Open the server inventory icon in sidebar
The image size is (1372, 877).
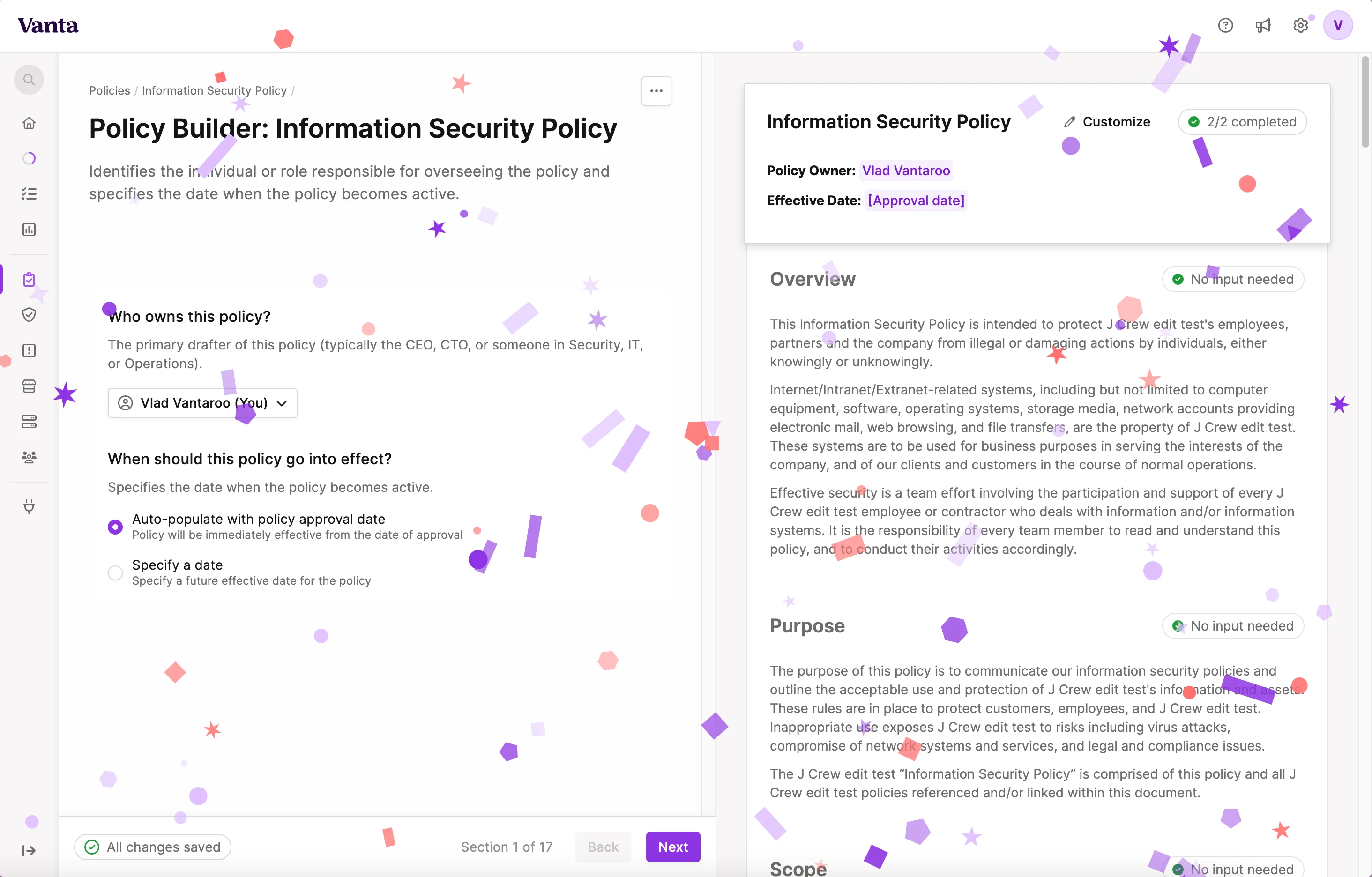click(x=29, y=422)
